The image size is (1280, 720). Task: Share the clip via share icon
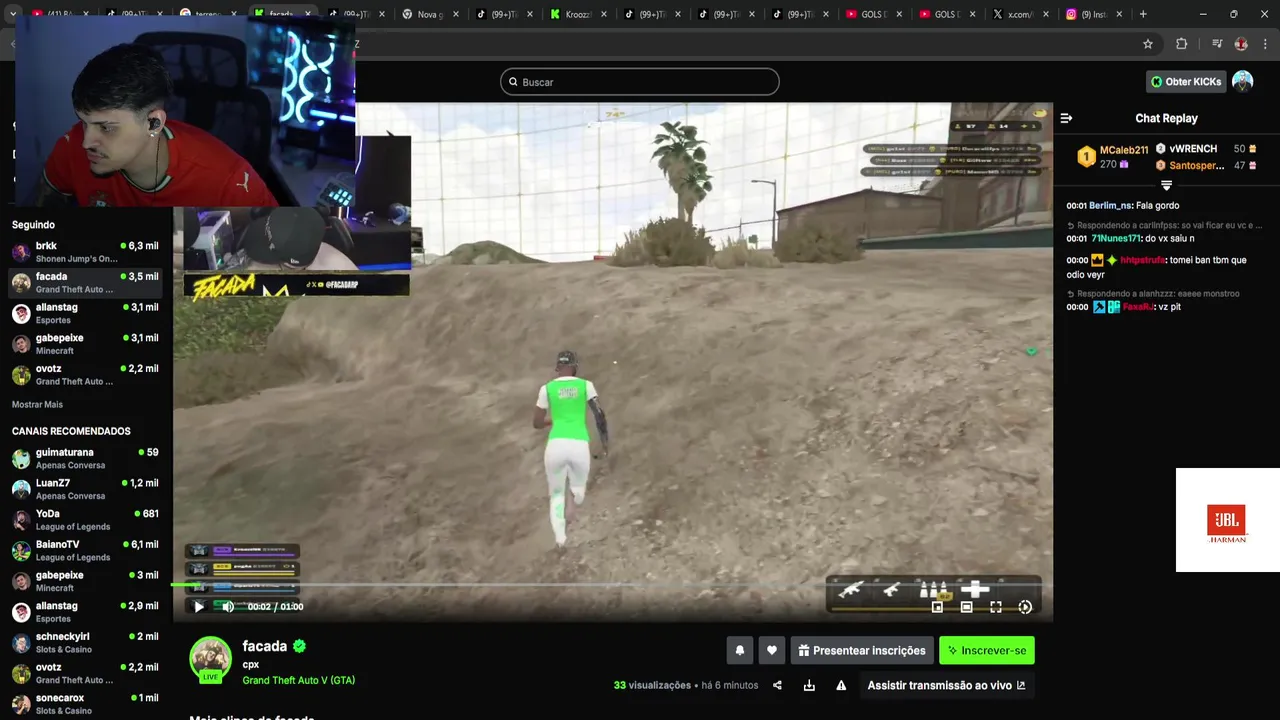[777, 685]
